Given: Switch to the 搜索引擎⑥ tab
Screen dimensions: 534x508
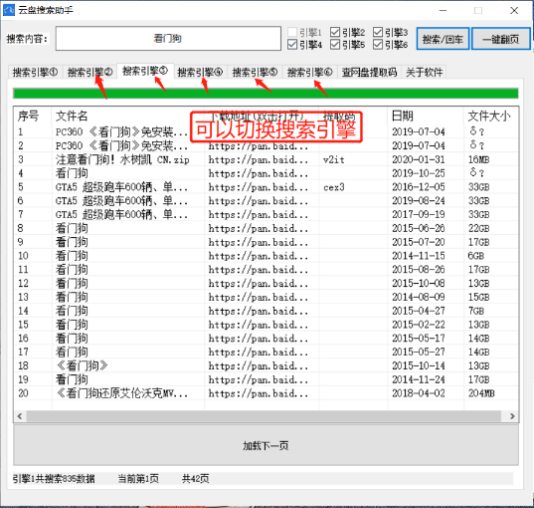Looking at the screenshot, I should click(x=310, y=72).
